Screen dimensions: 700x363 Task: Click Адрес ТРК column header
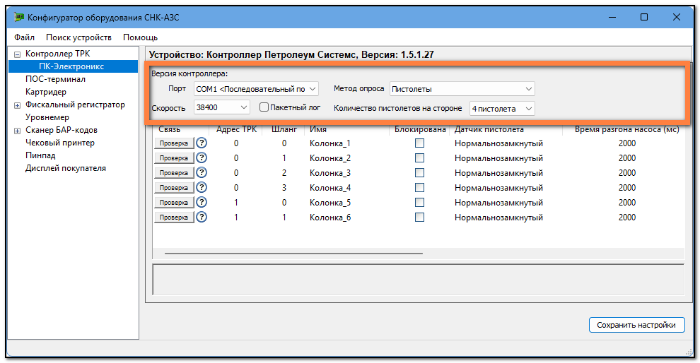[236, 129]
